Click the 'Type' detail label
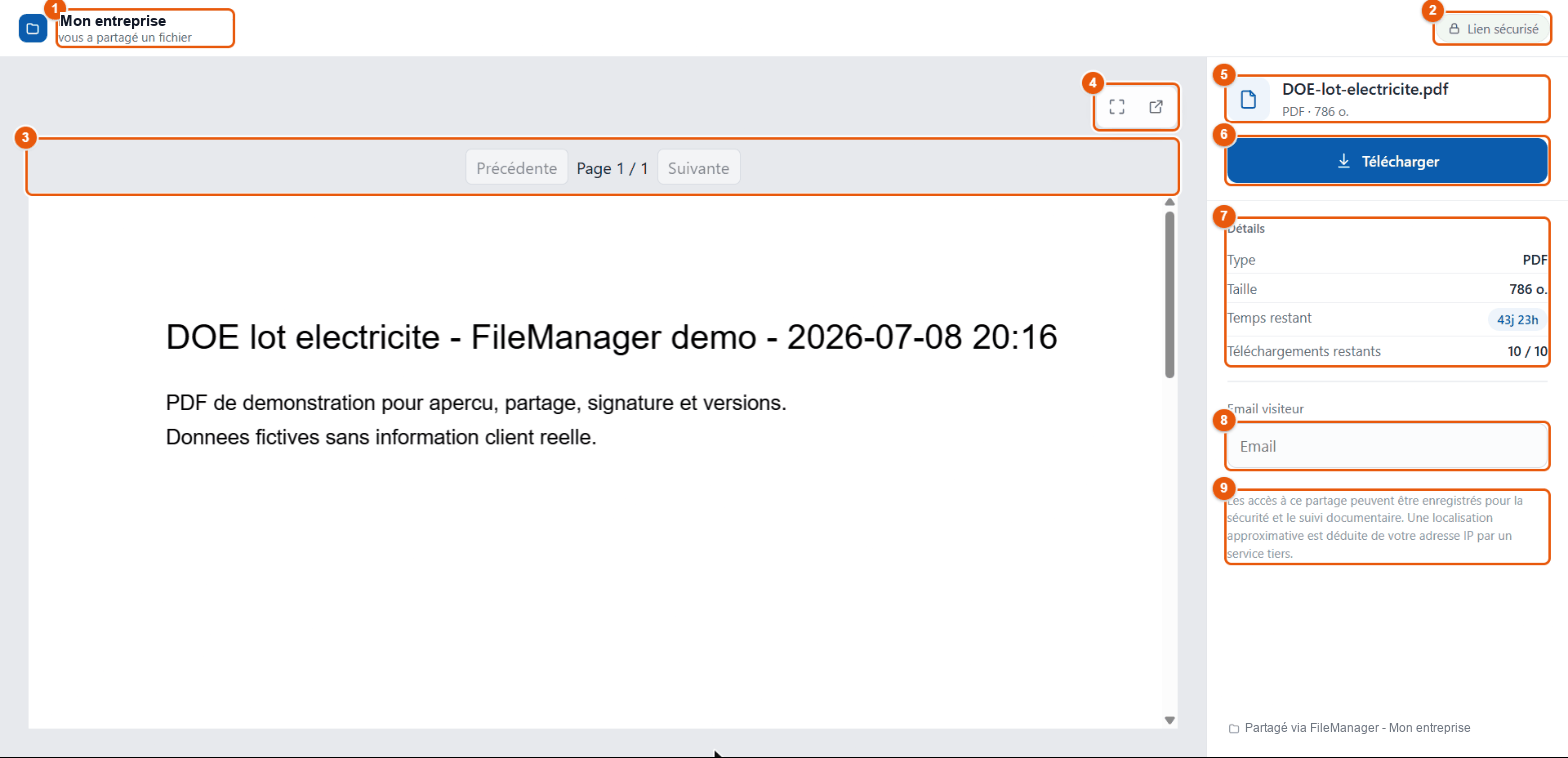Viewport: 1568px width, 758px height. (x=1241, y=260)
